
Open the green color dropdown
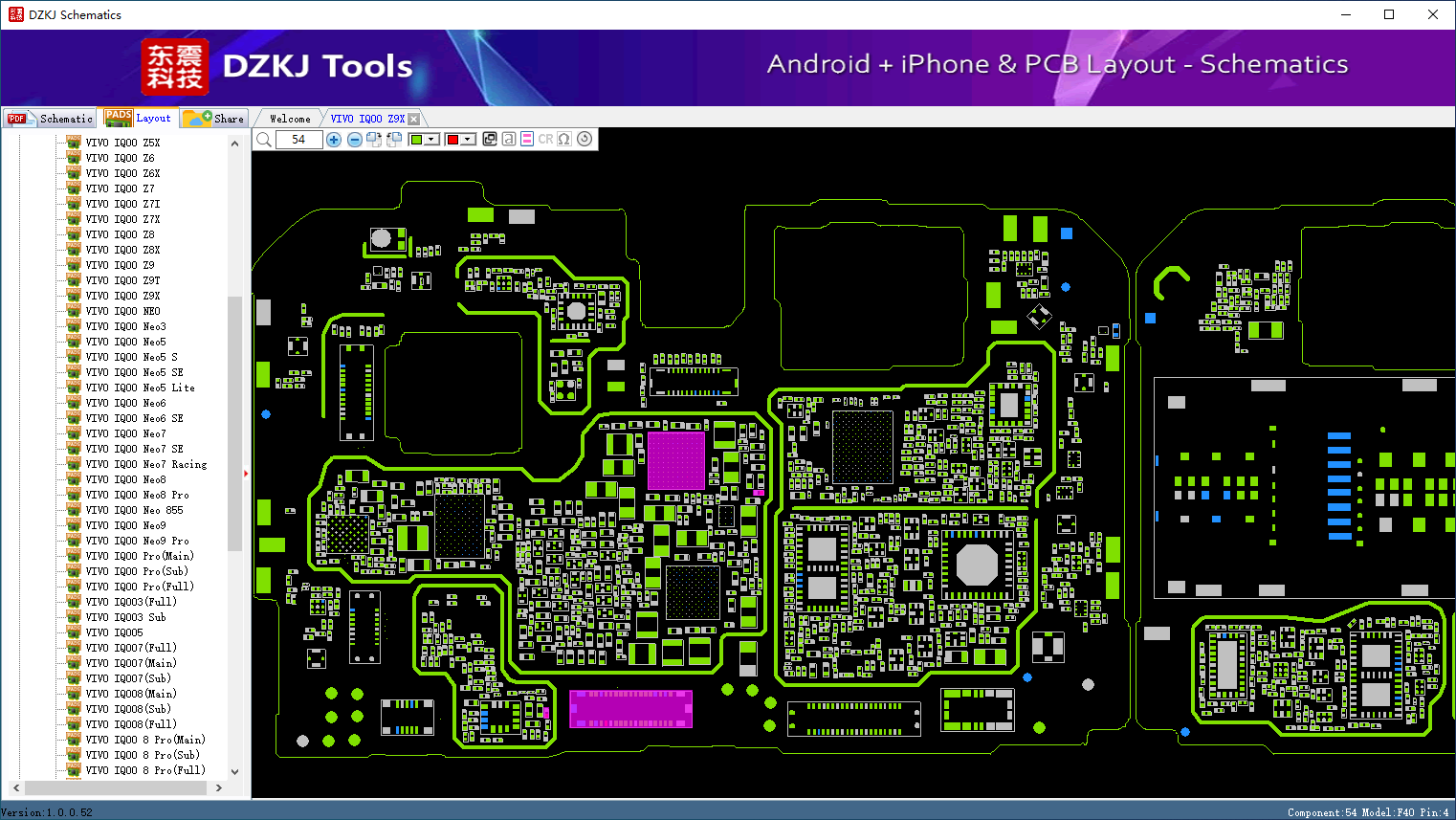click(x=423, y=140)
